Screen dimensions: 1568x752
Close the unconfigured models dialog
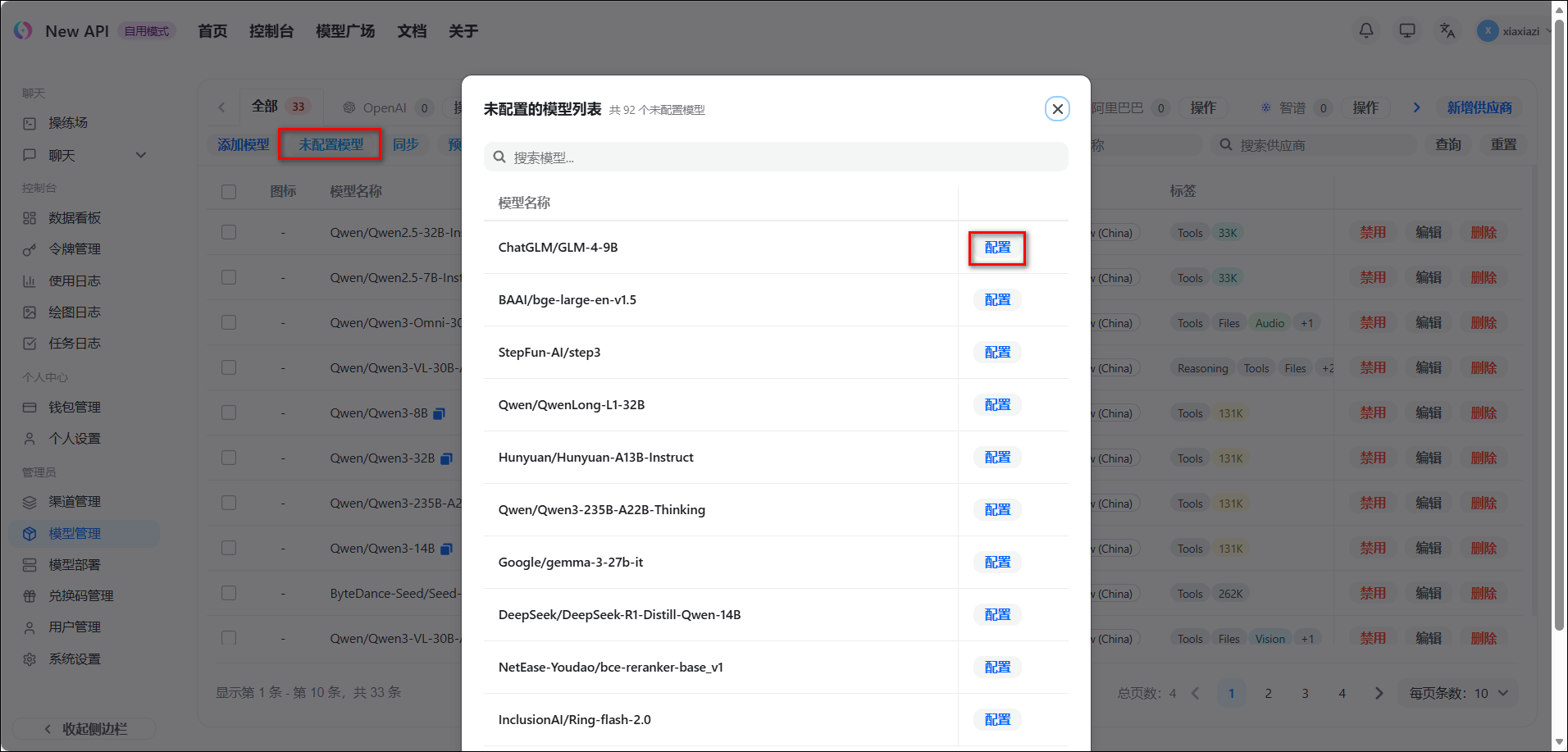click(1057, 109)
